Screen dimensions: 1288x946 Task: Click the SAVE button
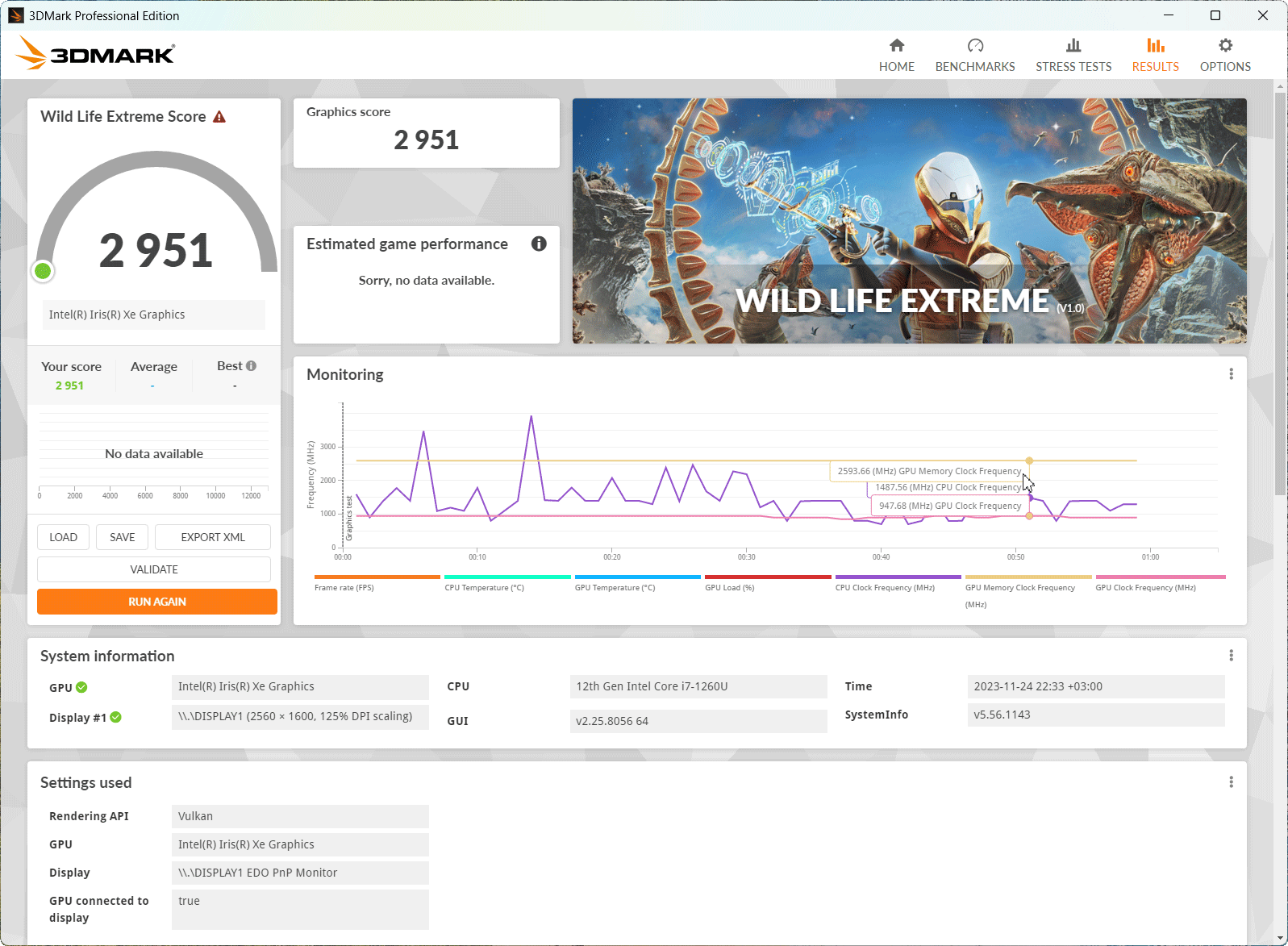point(123,537)
